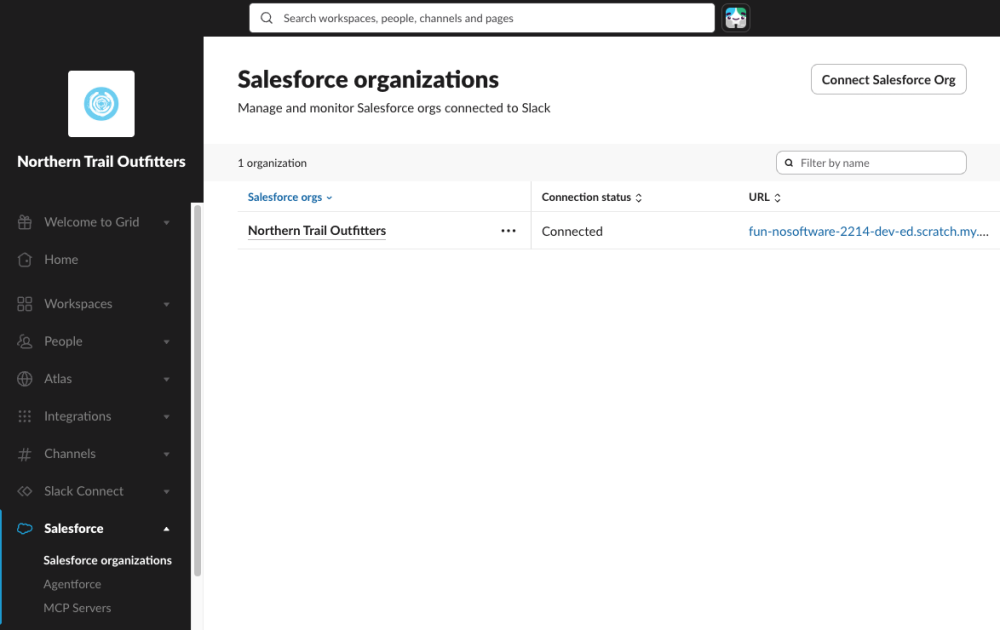Viewport: 1000px width, 630px height.
Task: Expand the Integrations section arrow
Action: point(166,417)
